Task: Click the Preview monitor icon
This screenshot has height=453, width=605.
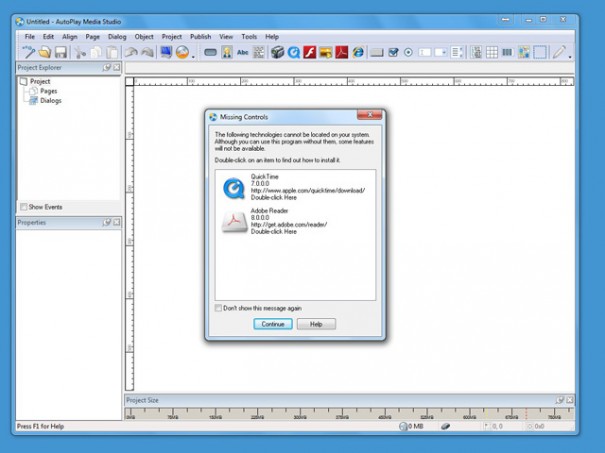Action: (166, 52)
